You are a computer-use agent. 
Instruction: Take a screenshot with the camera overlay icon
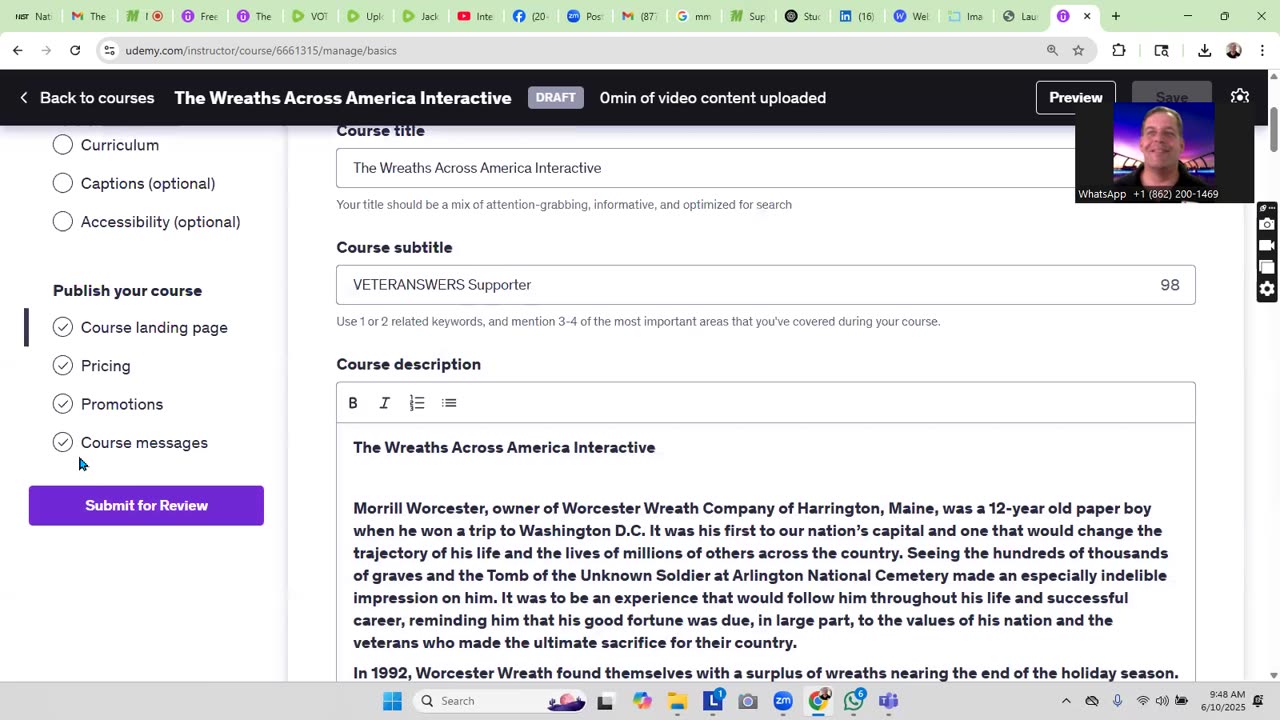[1267, 224]
